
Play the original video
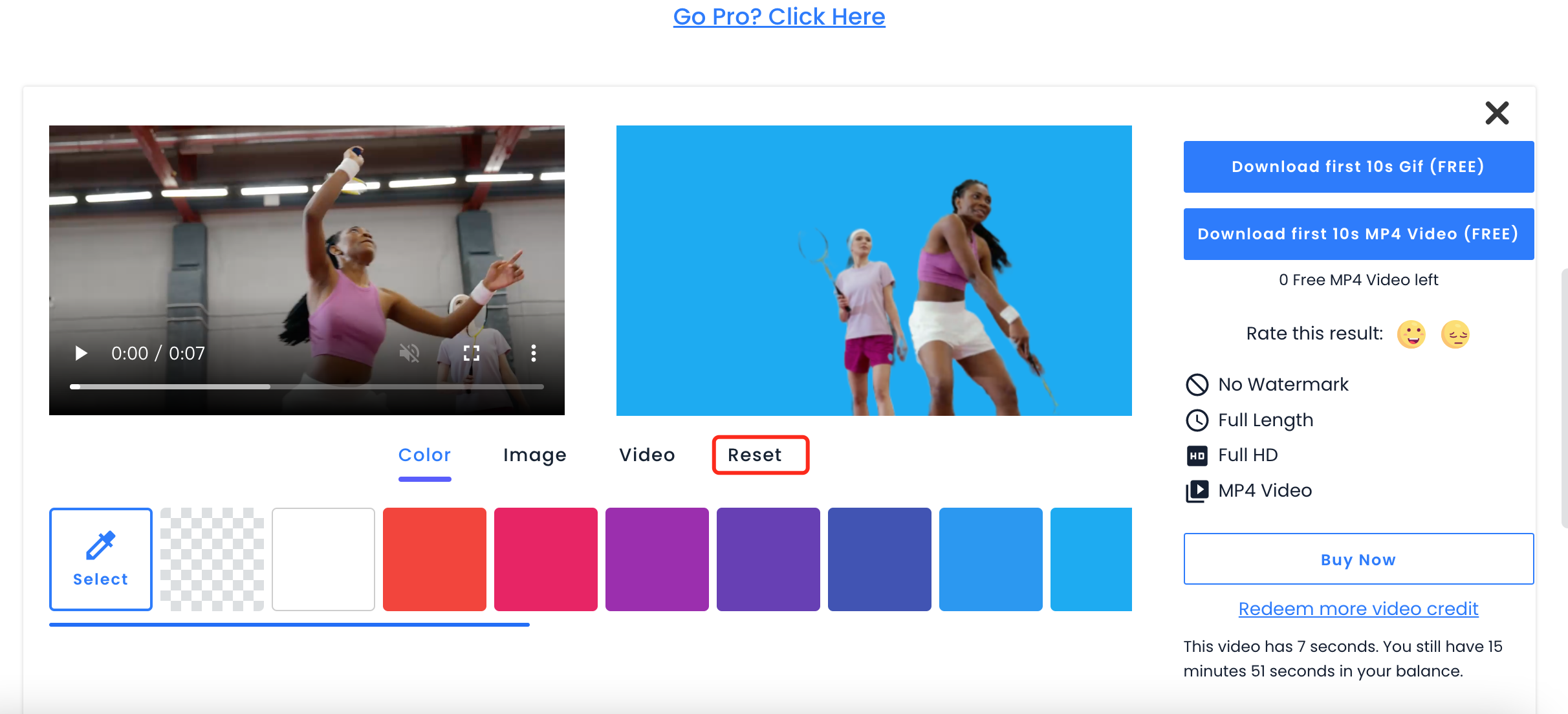click(x=81, y=353)
